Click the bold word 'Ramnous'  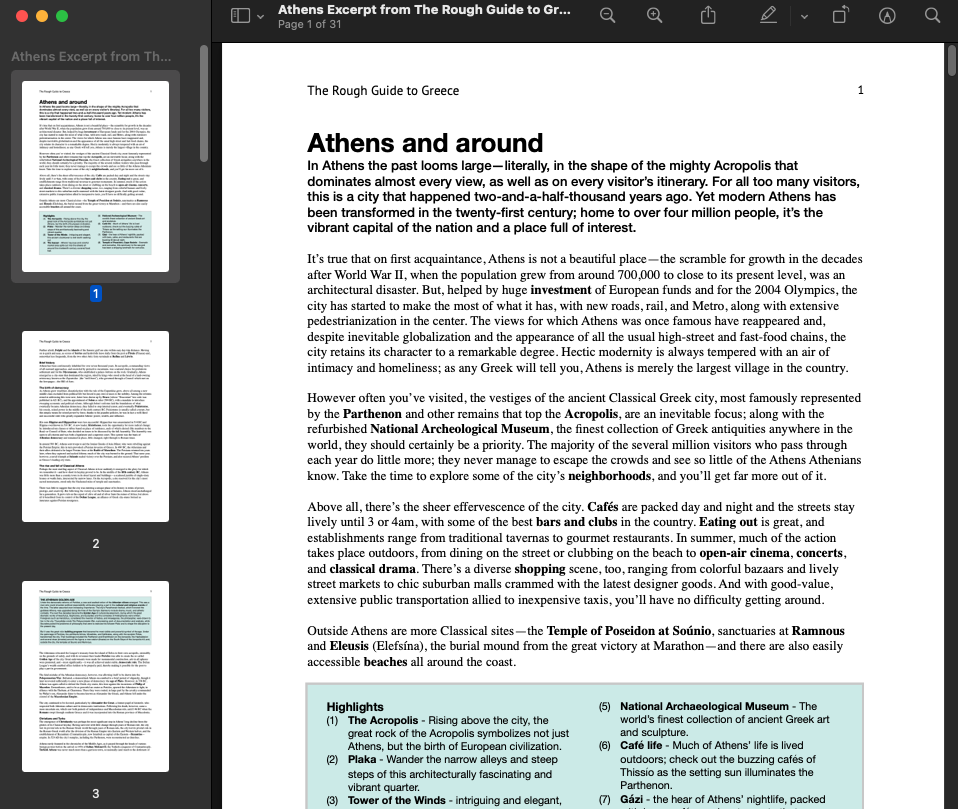(x=818, y=631)
